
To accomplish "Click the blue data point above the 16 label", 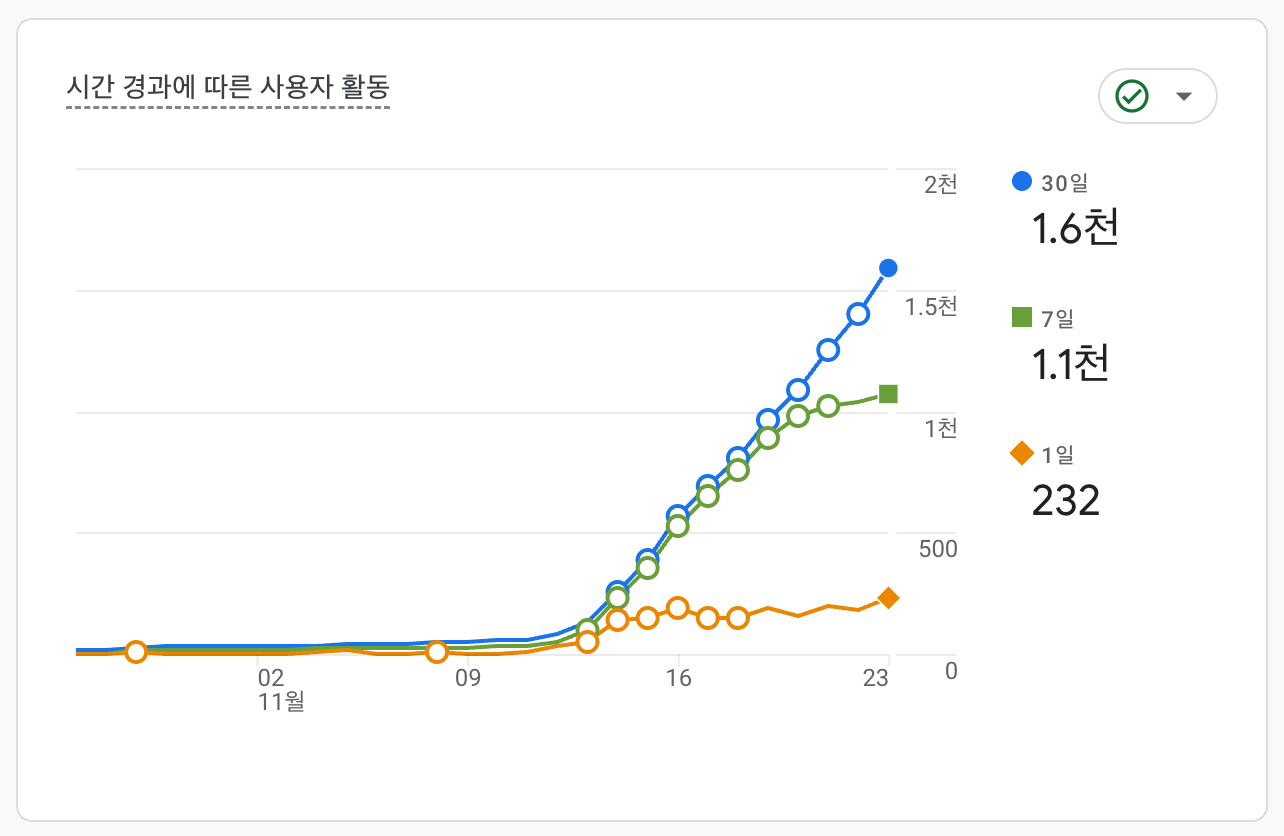I will (677, 514).
